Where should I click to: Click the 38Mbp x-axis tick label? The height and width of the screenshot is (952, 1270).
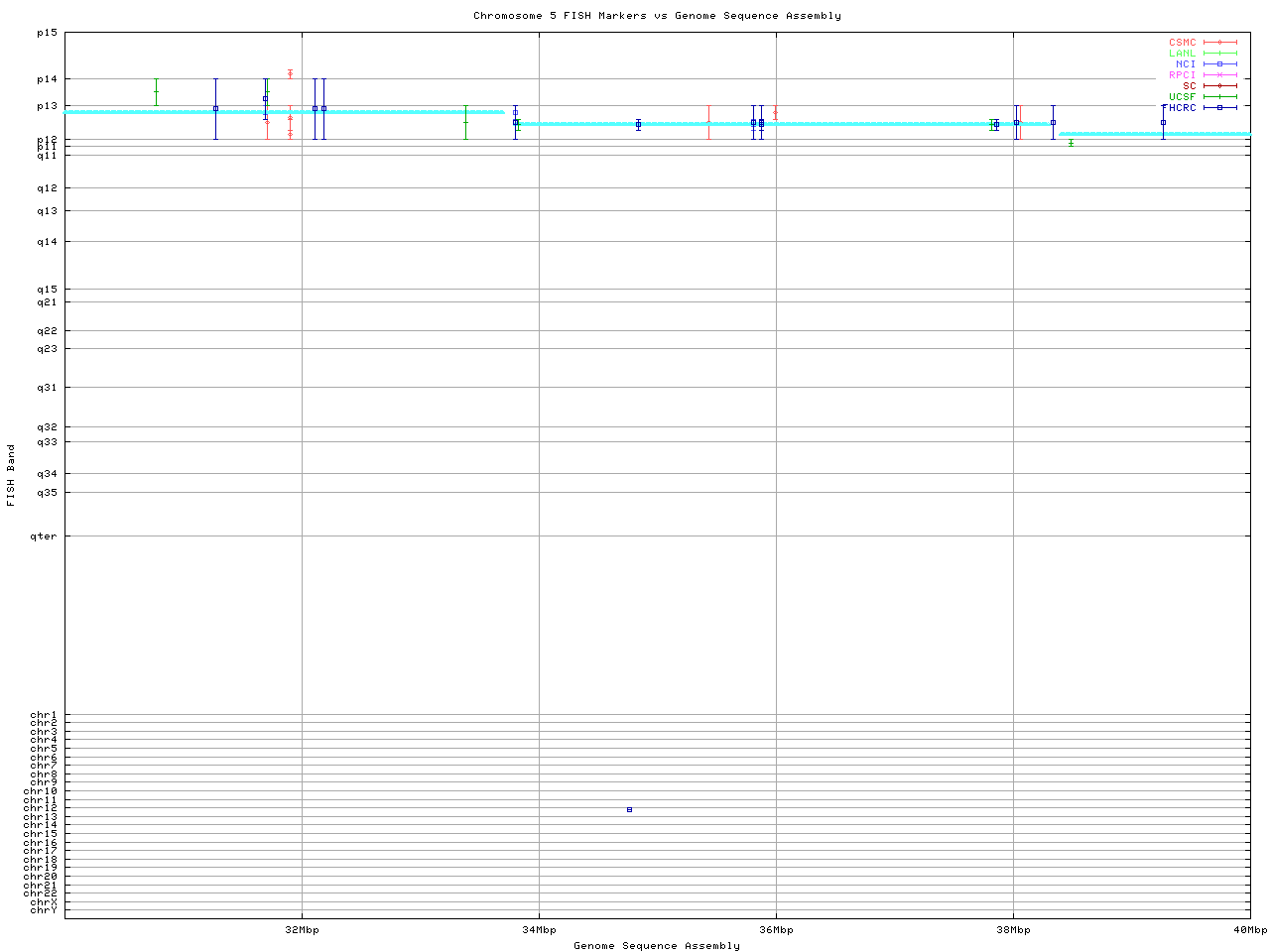click(x=1013, y=930)
